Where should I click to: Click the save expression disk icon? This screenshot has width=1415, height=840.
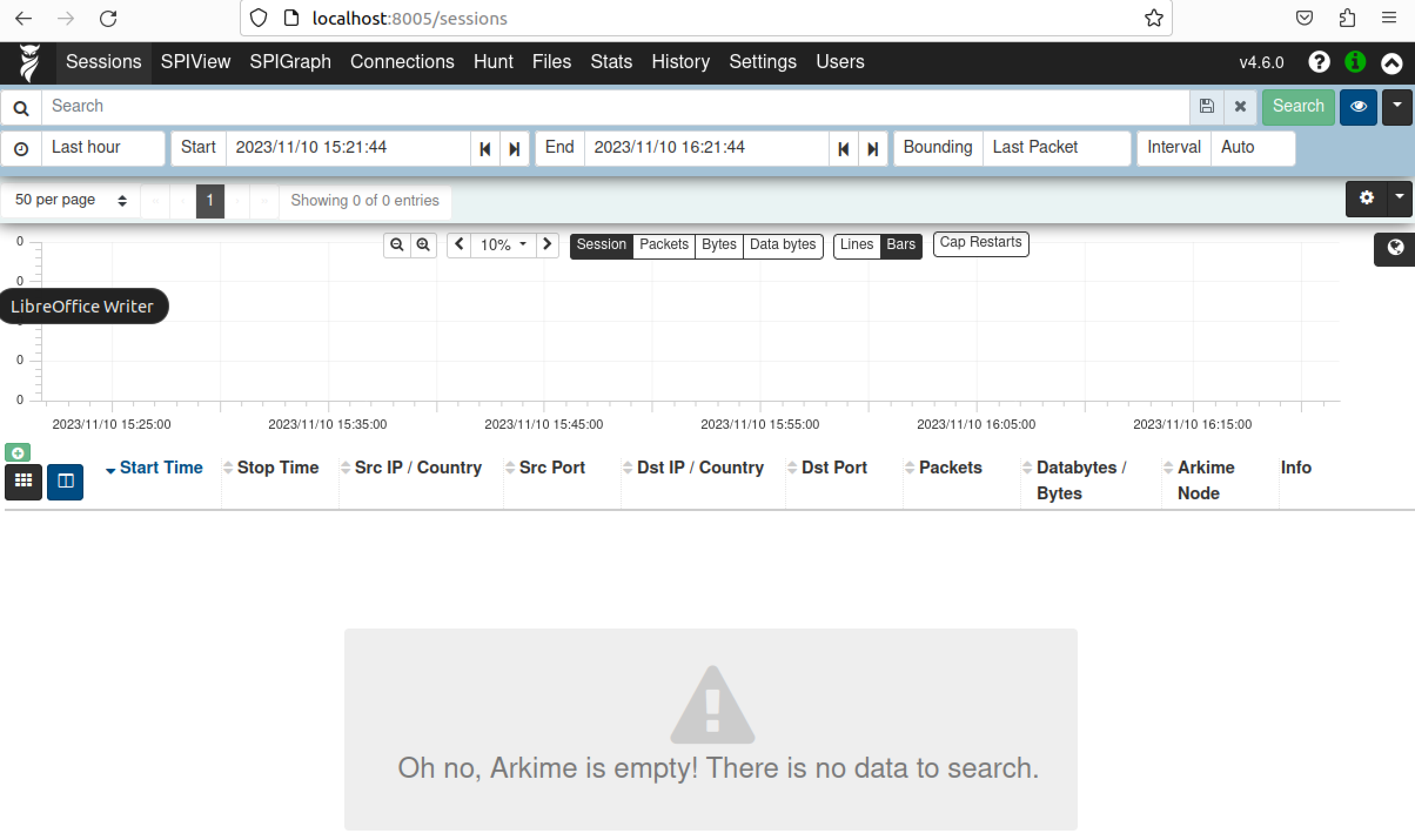click(x=1206, y=106)
